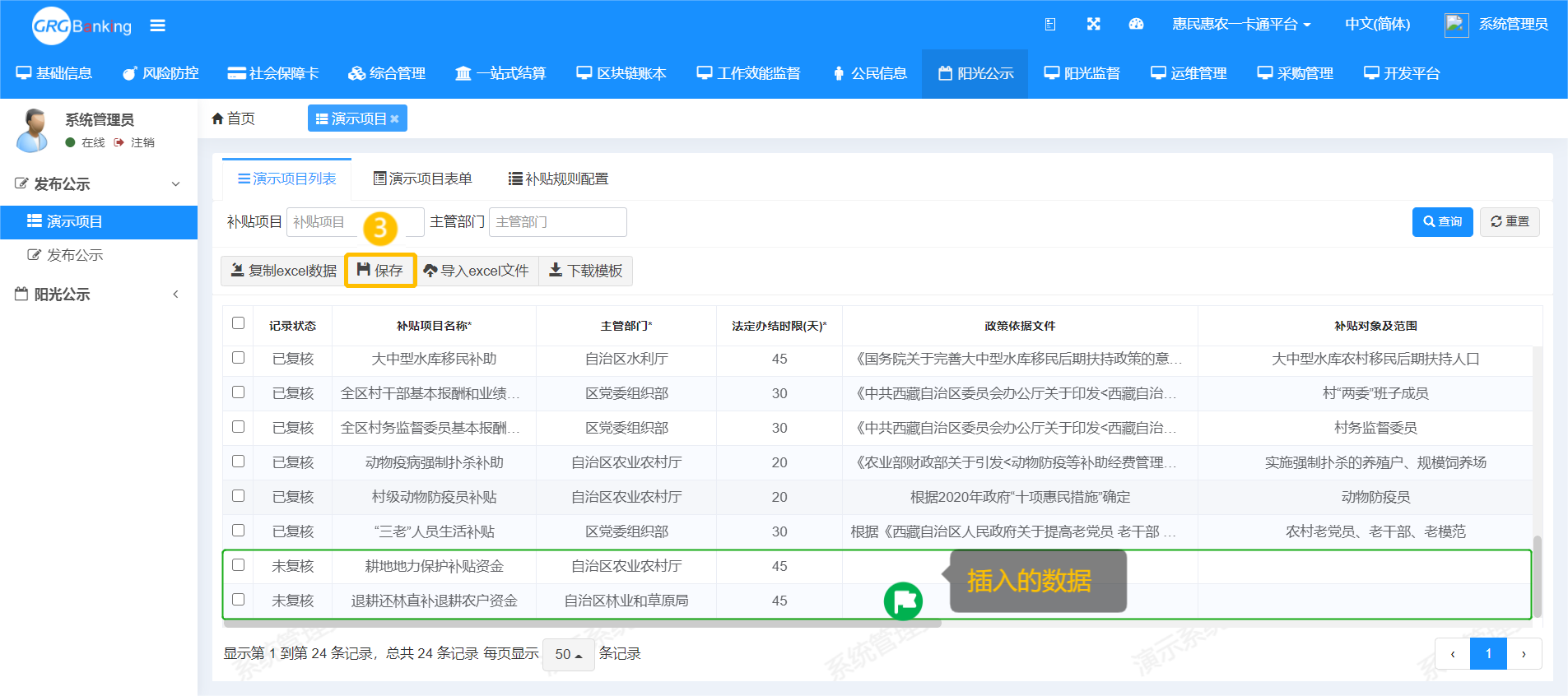Click the sidebar user profile picture
This screenshot has height=696, width=1568.
point(33,129)
